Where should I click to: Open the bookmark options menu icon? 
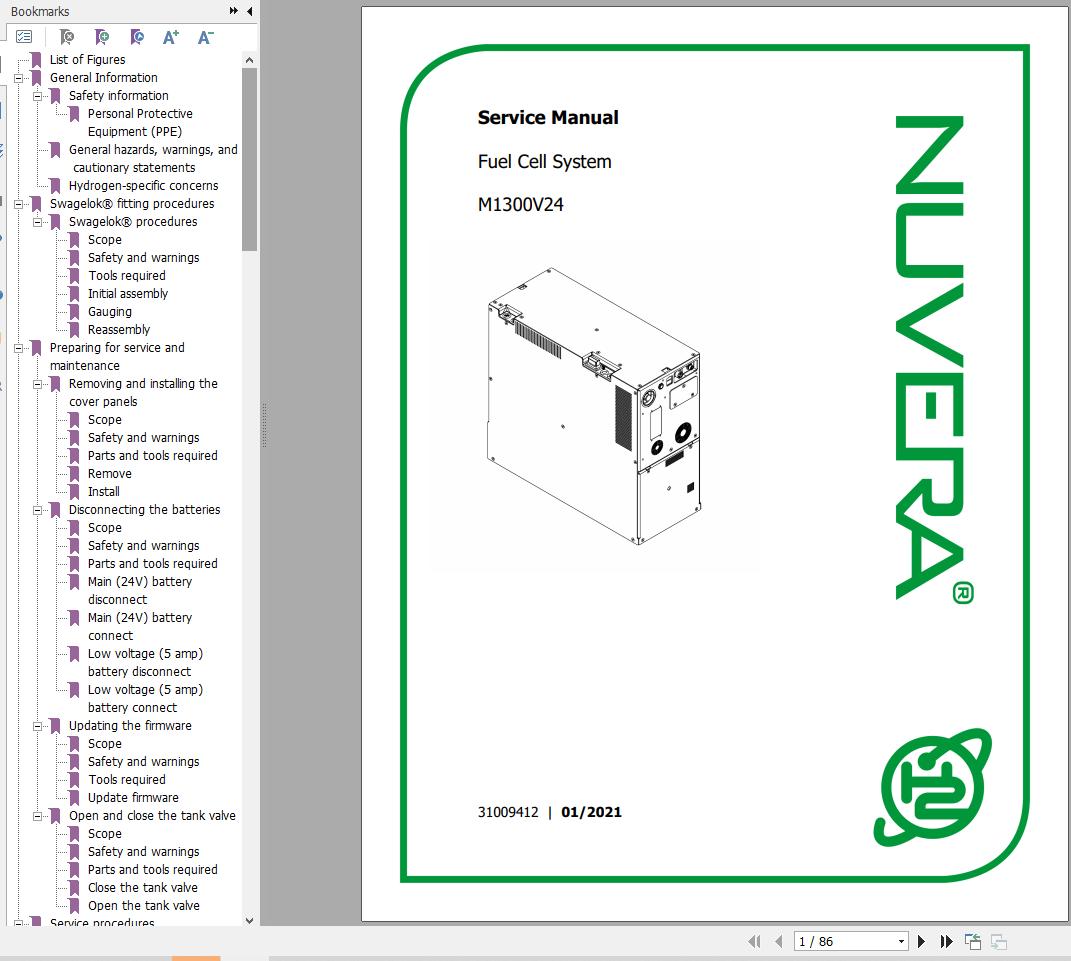tap(24, 37)
